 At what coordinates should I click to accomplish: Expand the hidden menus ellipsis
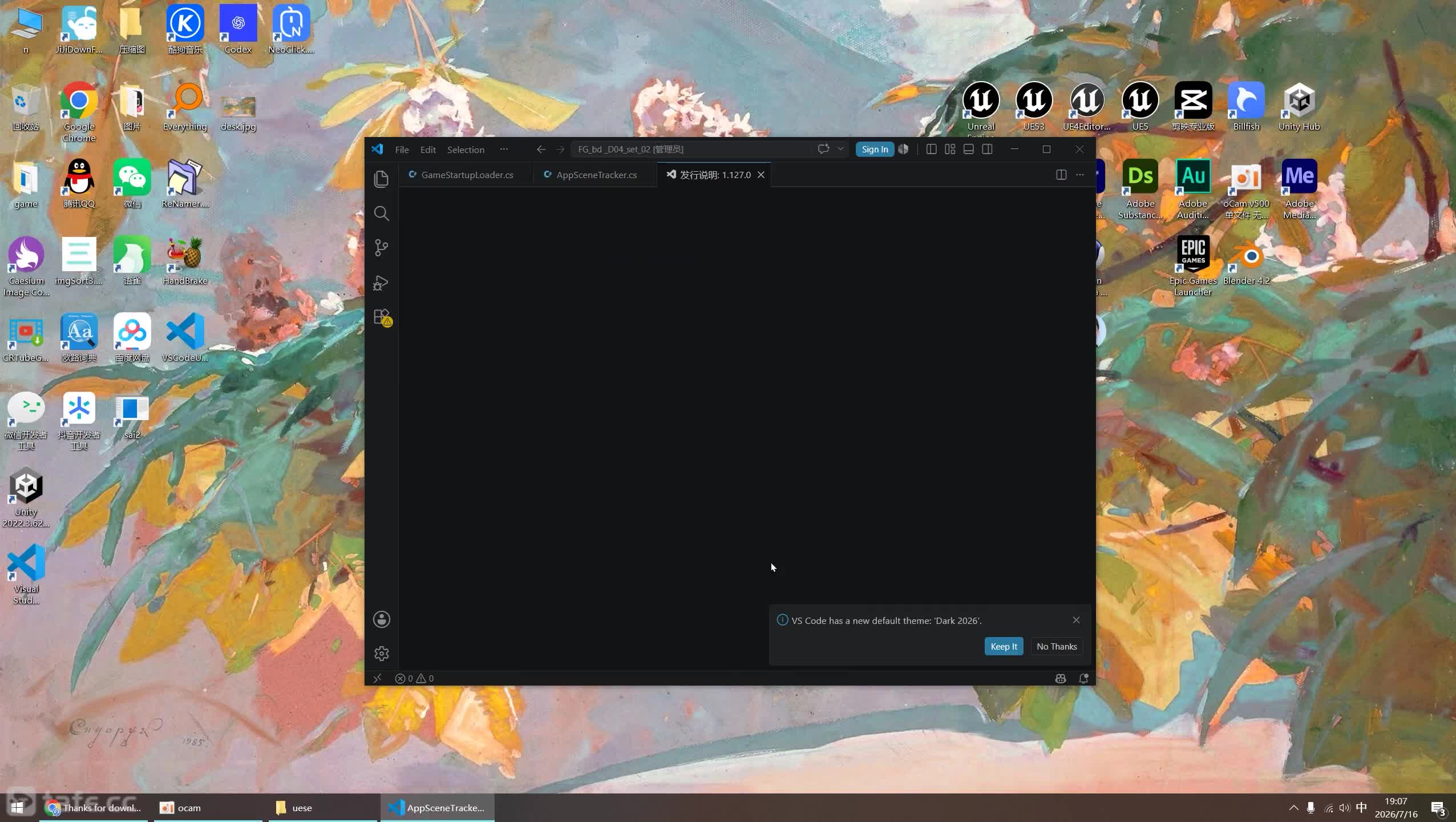coord(504,149)
